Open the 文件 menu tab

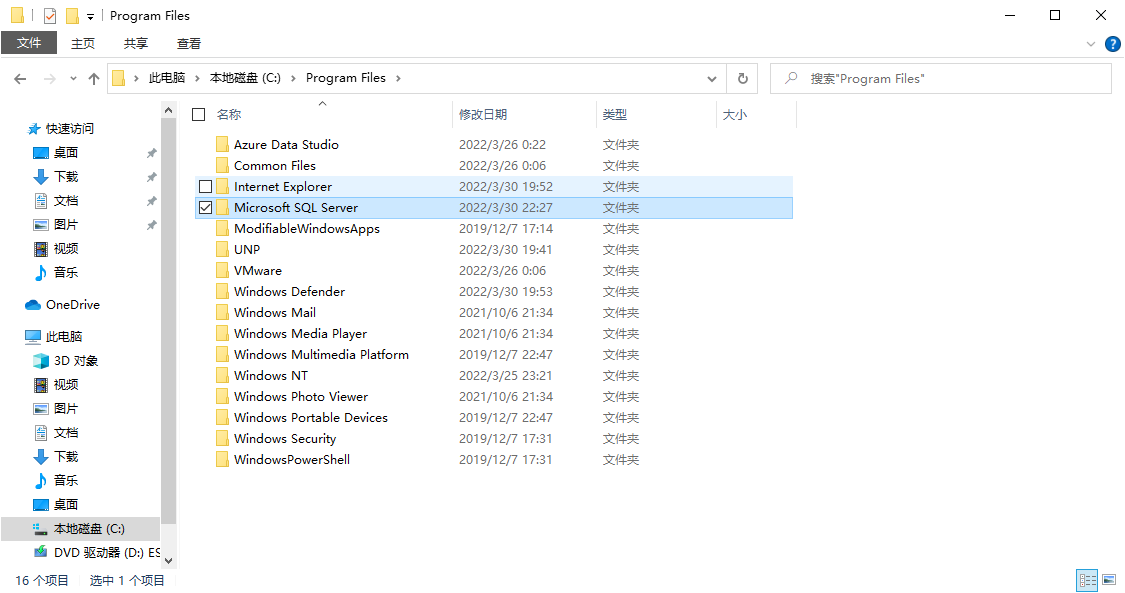click(29, 43)
